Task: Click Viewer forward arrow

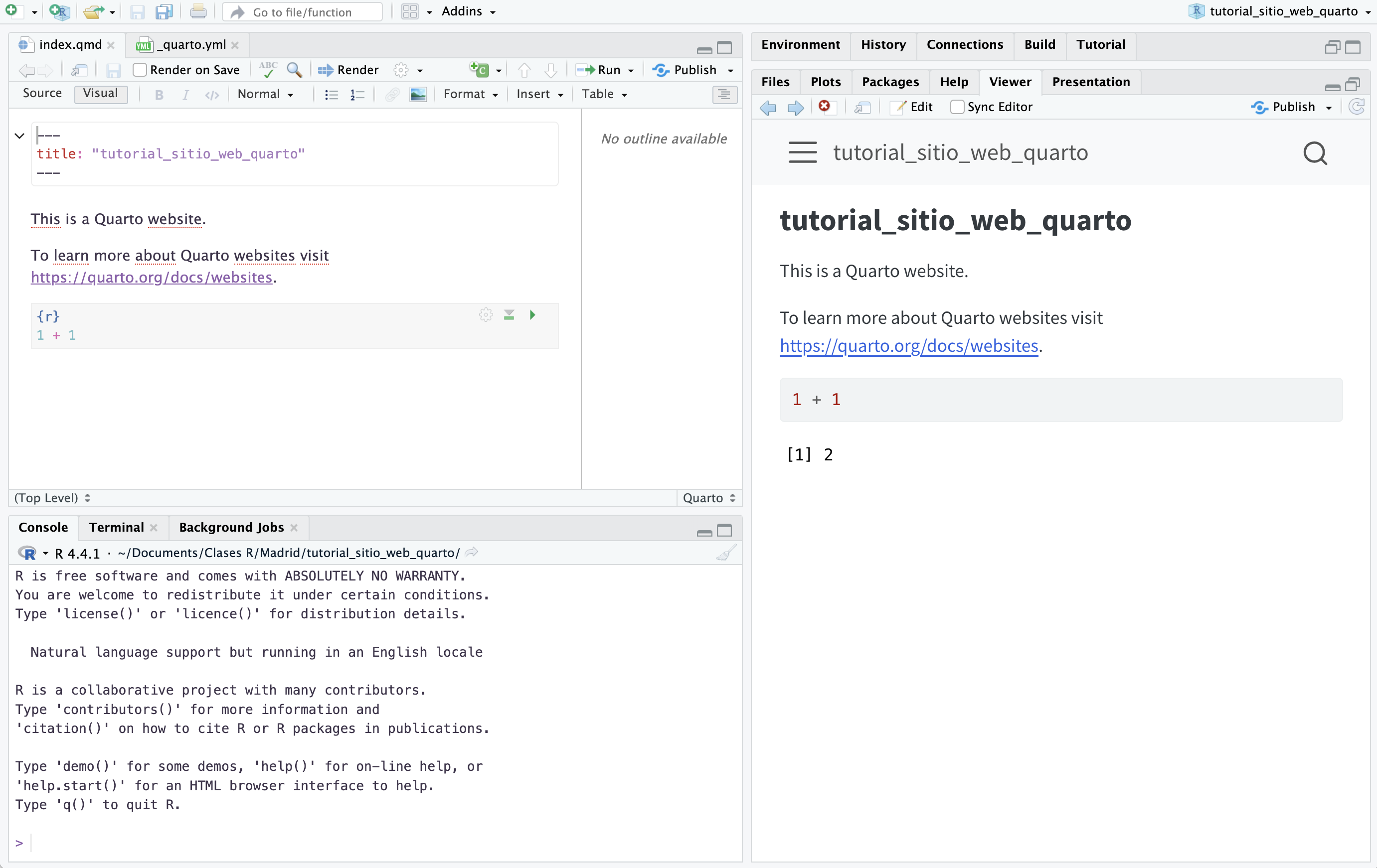Action: click(x=795, y=108)
